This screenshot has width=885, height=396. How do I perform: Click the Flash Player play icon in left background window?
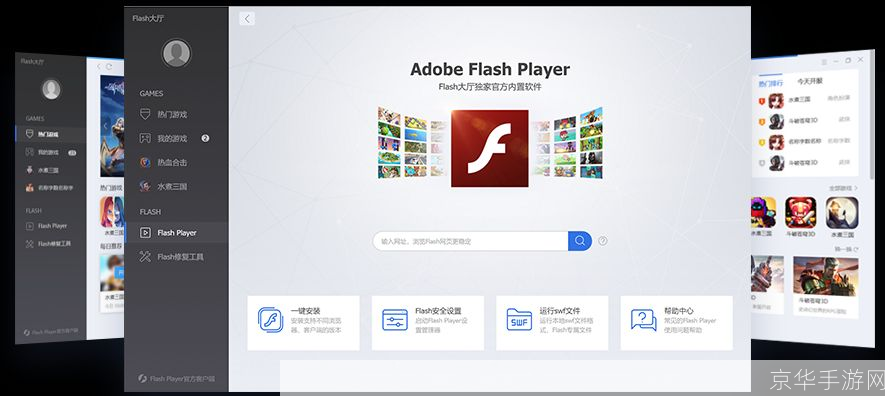pos(30,226)
